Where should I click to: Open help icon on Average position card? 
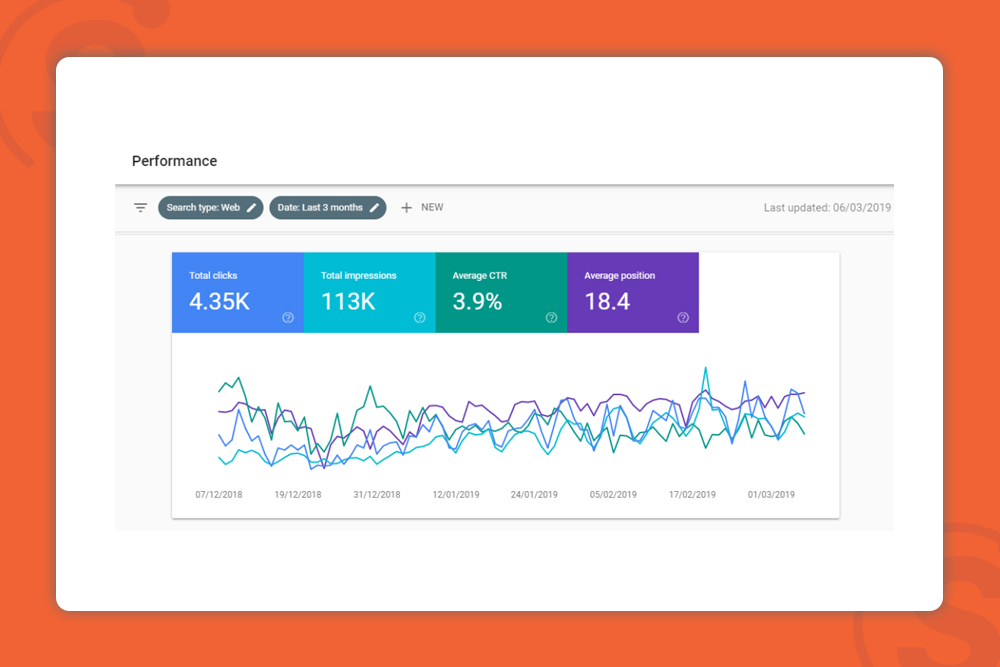click(683, 318)
